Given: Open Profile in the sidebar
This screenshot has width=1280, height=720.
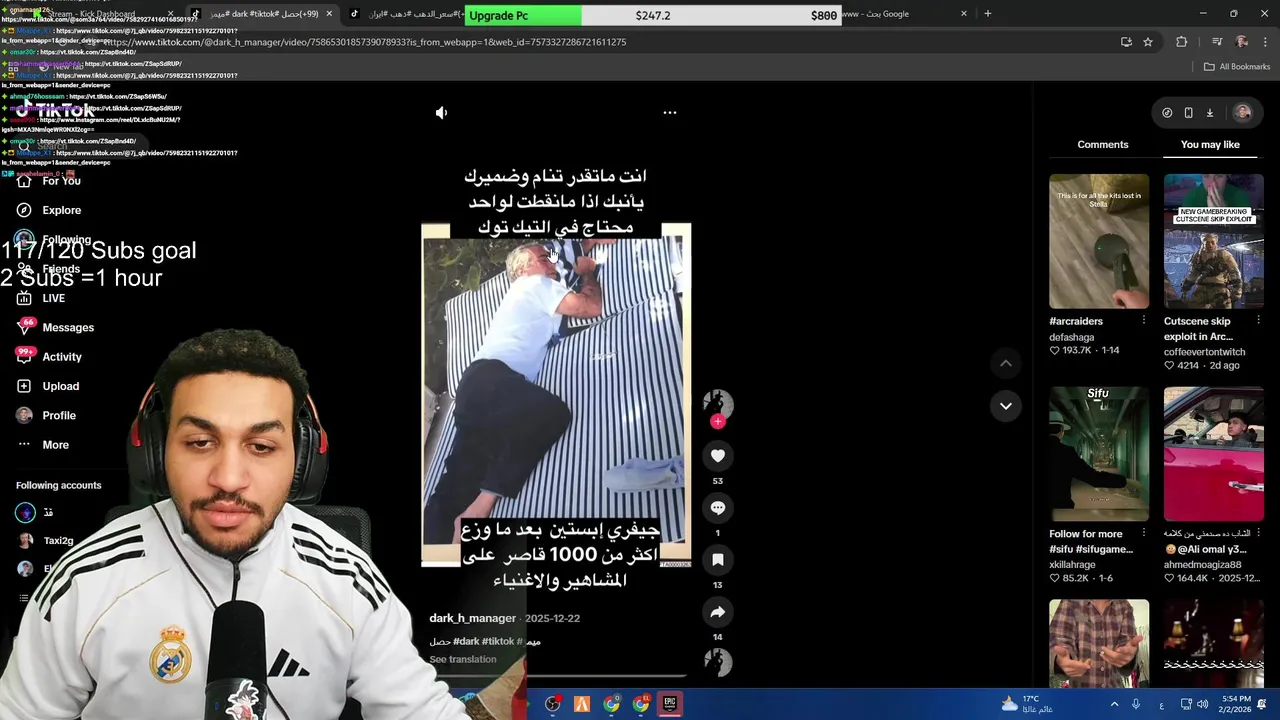Looking at the screenshot, I should (x=59, y=415).
